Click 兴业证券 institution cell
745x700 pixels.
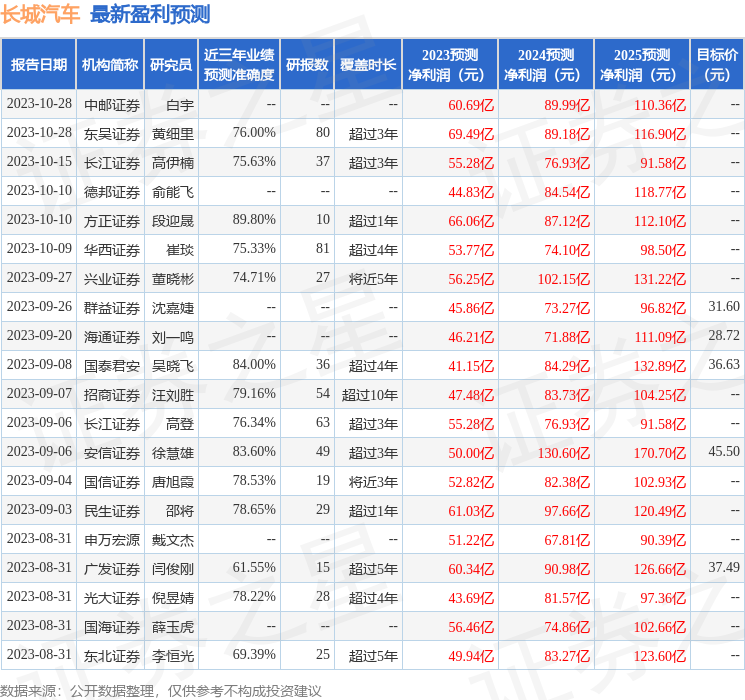pyautogui.click(x=112, y=279)
